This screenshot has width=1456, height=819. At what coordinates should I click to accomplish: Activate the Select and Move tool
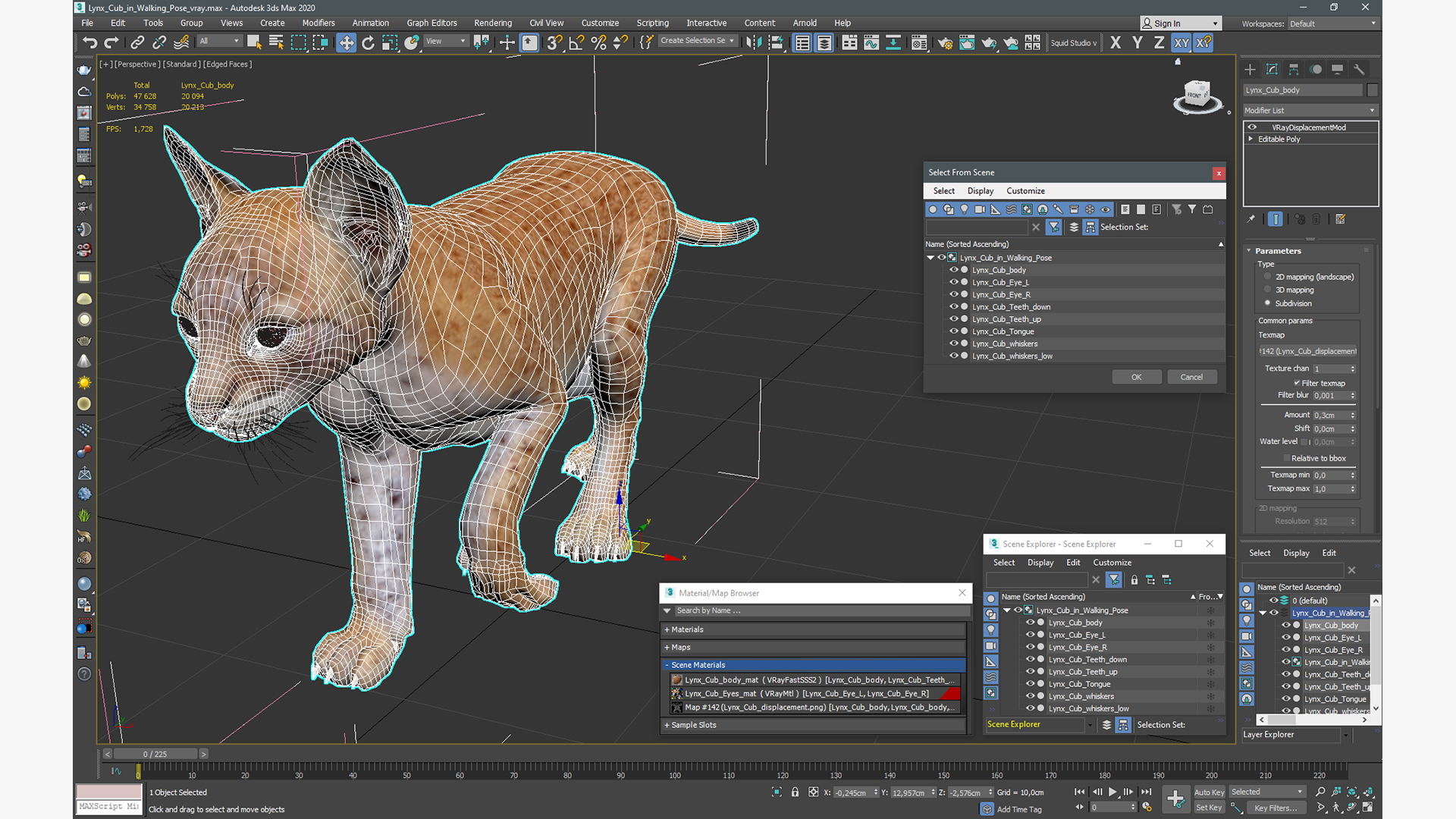click(x=346, y=43)
